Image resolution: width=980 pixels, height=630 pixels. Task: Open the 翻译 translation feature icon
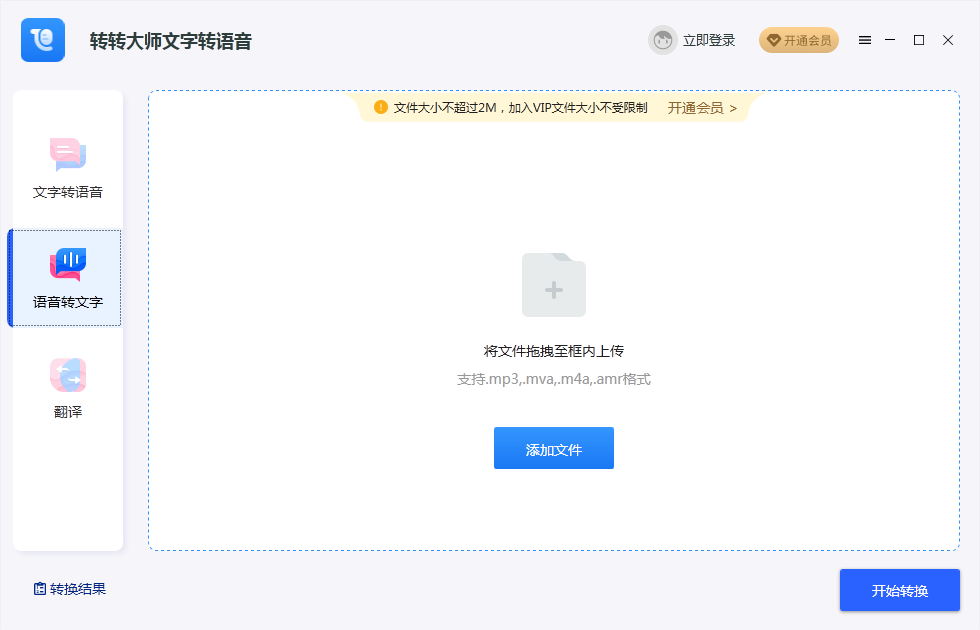point(66,374)
